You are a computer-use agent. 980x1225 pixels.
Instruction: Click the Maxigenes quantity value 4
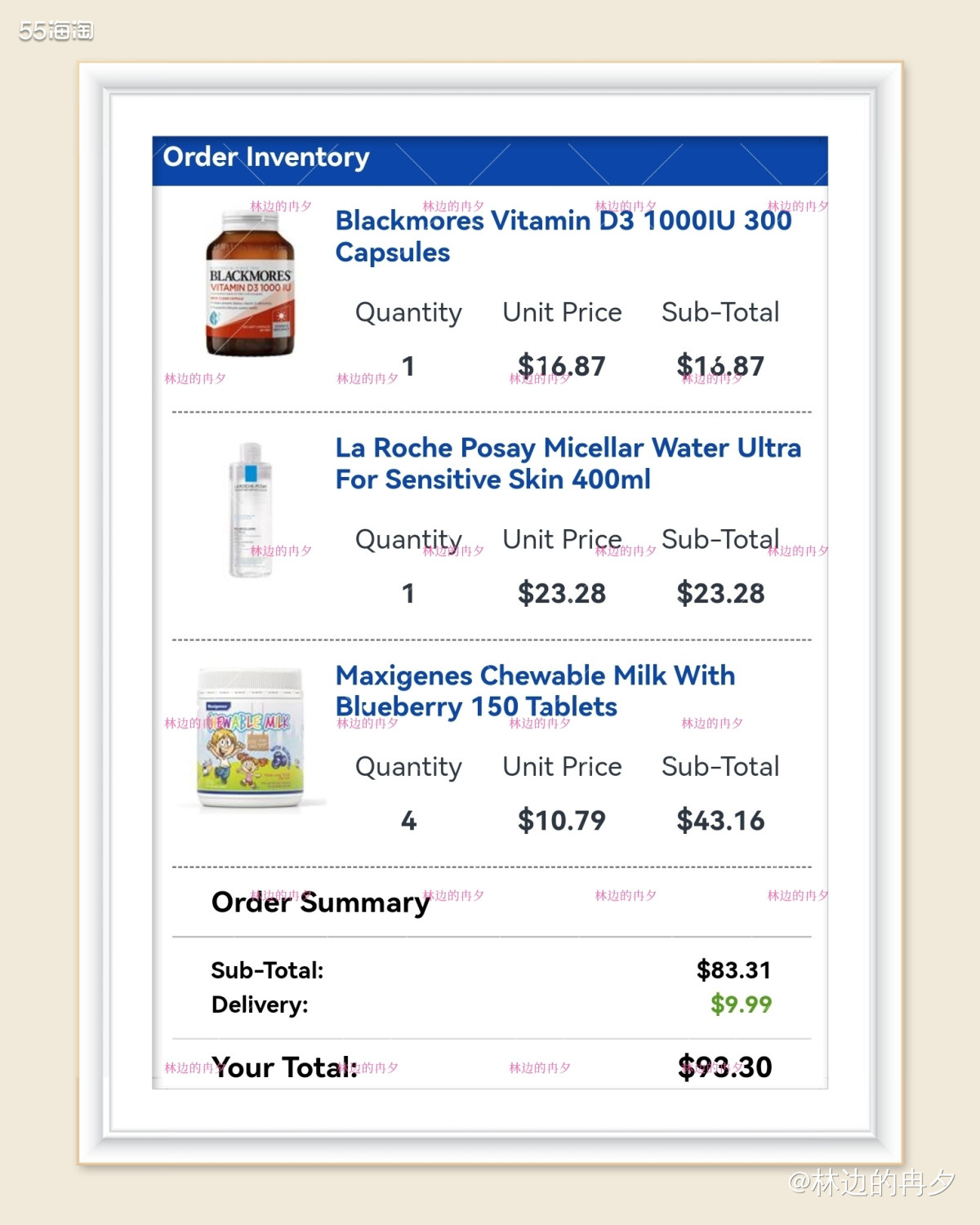coord(408,820)
